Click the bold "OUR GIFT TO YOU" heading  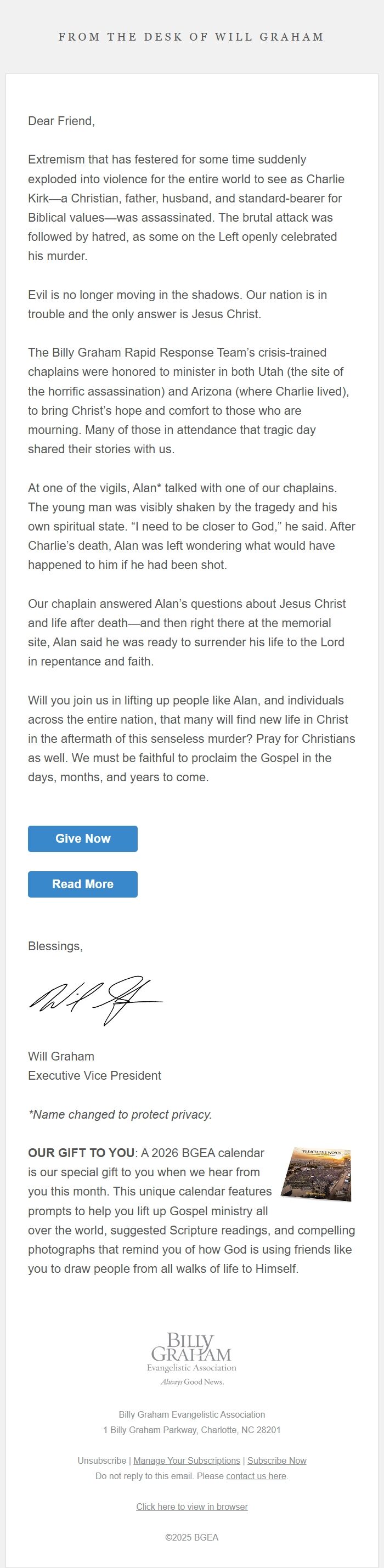tap(82, 1153)
